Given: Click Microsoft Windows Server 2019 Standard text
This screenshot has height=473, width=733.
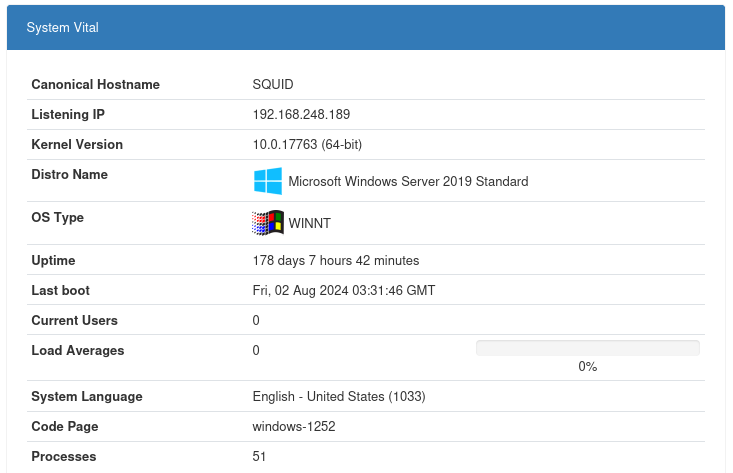Looking at the screenshot, I should (408, 182).
